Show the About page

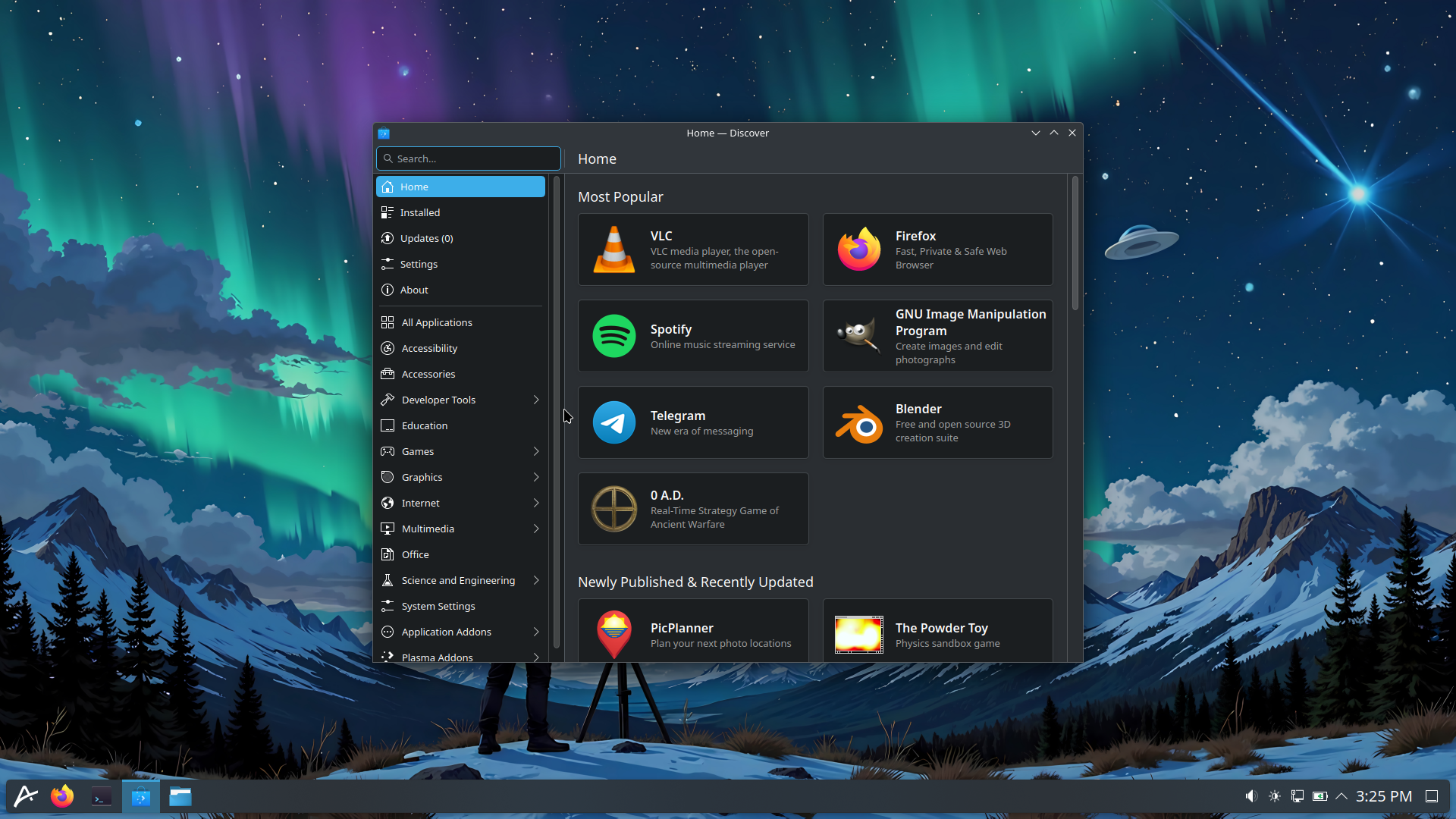[x=460, y=290]
